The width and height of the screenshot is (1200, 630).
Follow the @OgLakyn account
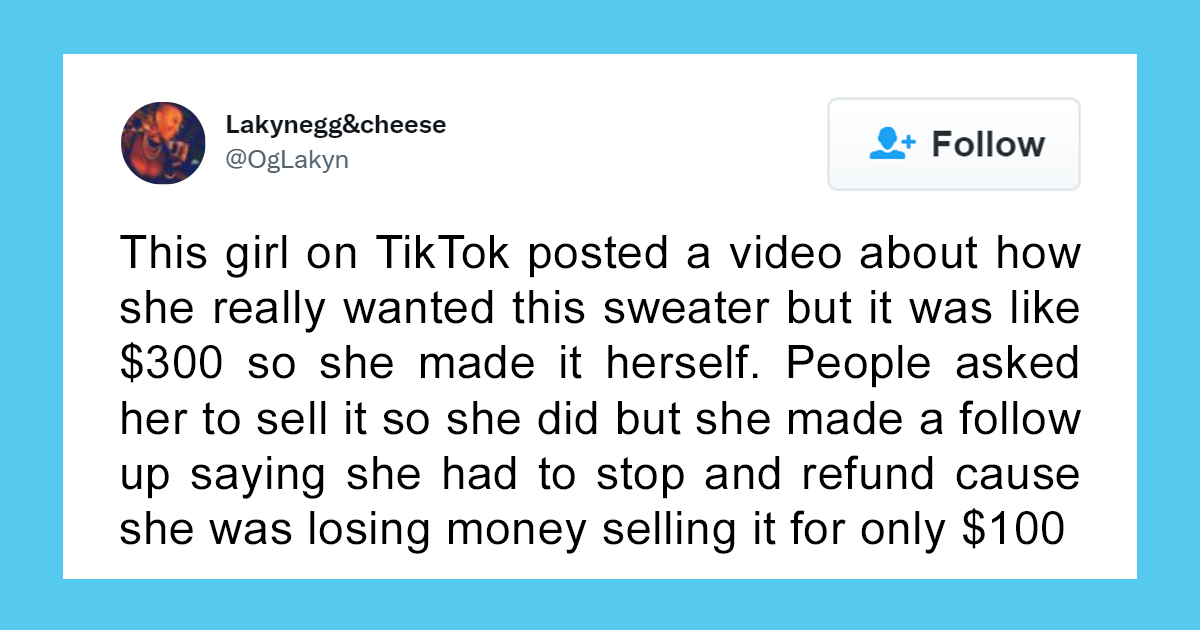click(953, 144)
